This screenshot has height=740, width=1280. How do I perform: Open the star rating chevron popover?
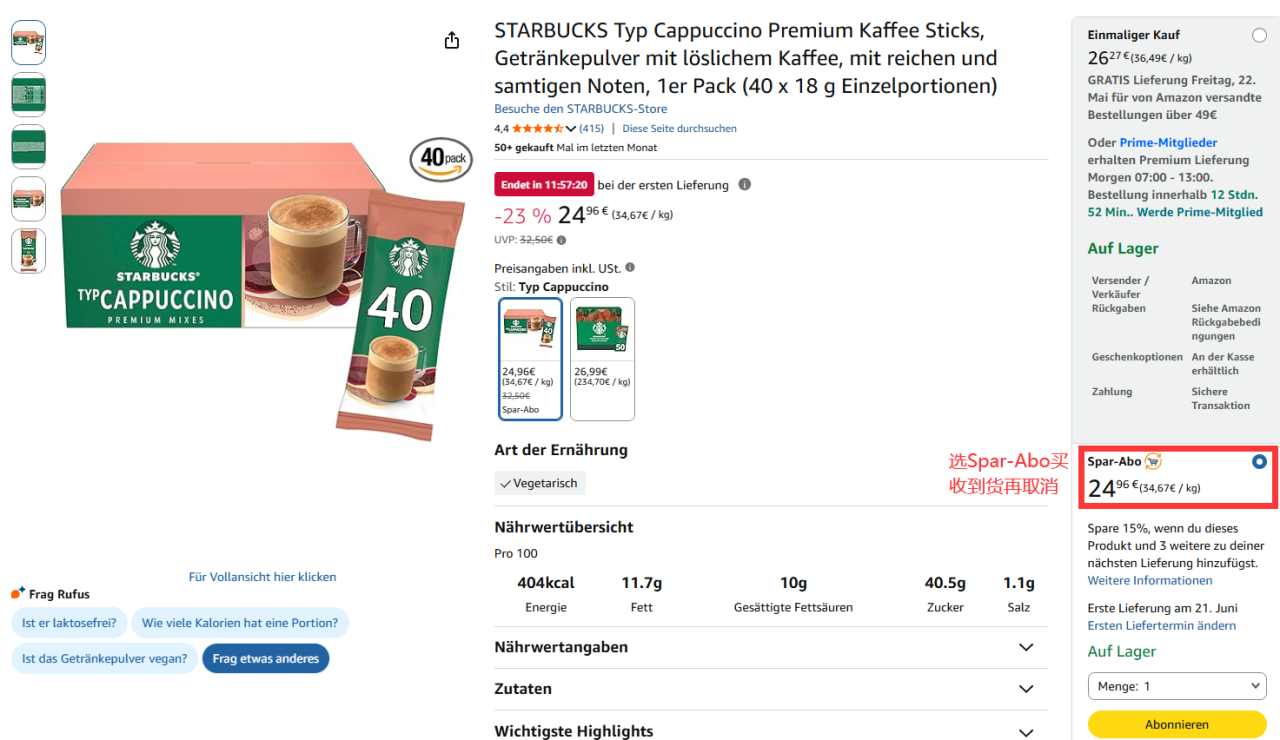pyautogui.click(x=571, y=129)
